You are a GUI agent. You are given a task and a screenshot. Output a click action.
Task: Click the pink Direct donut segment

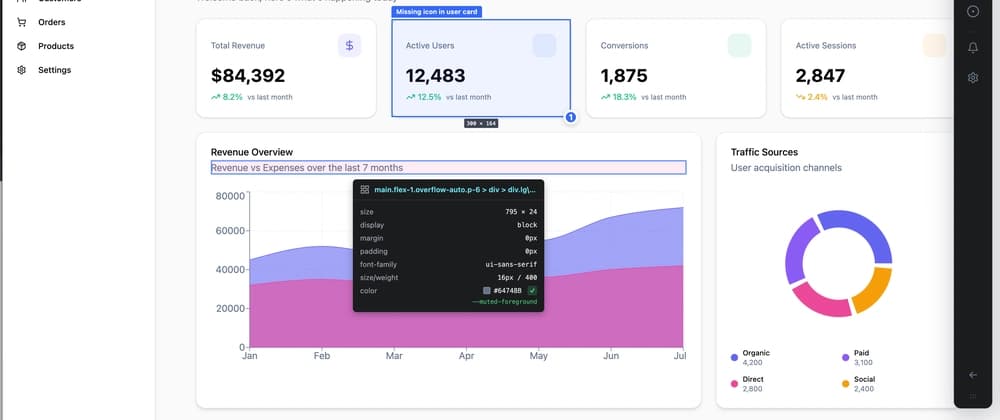(x=821, y=300)
